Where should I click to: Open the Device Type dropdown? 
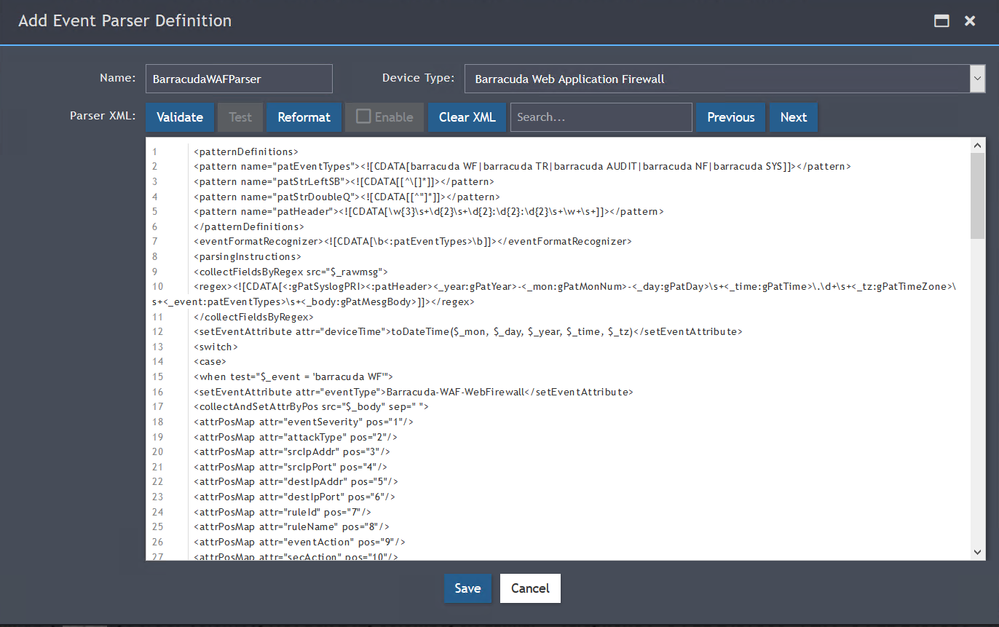pyautogui.click(x=724, y=79)
